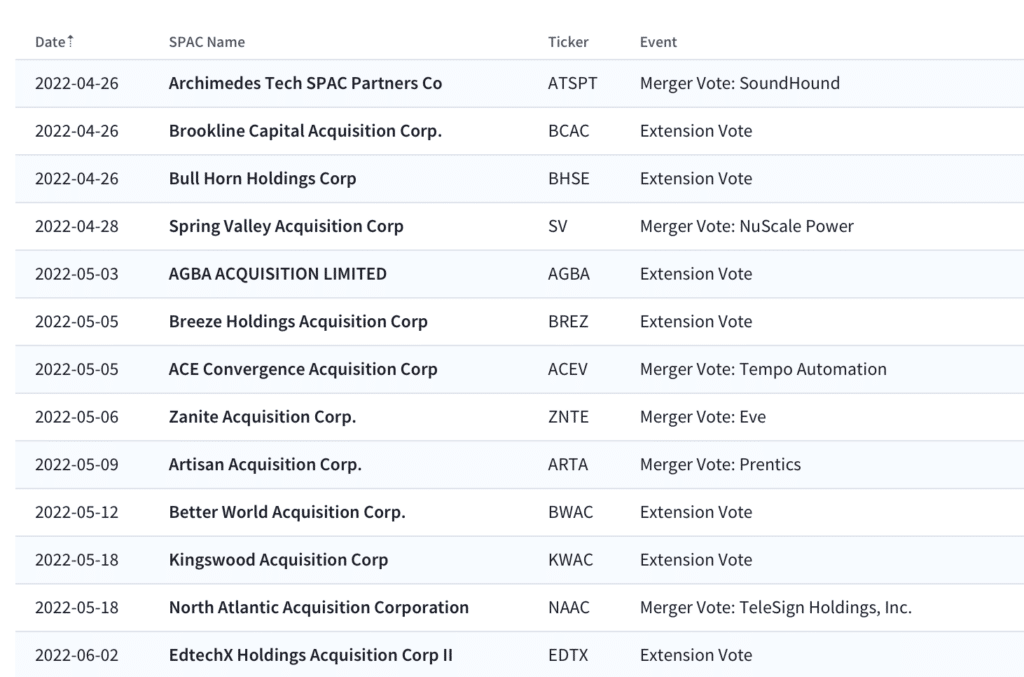Open Archimedes Tech SPAC Partners Co

tap(305, 84)
